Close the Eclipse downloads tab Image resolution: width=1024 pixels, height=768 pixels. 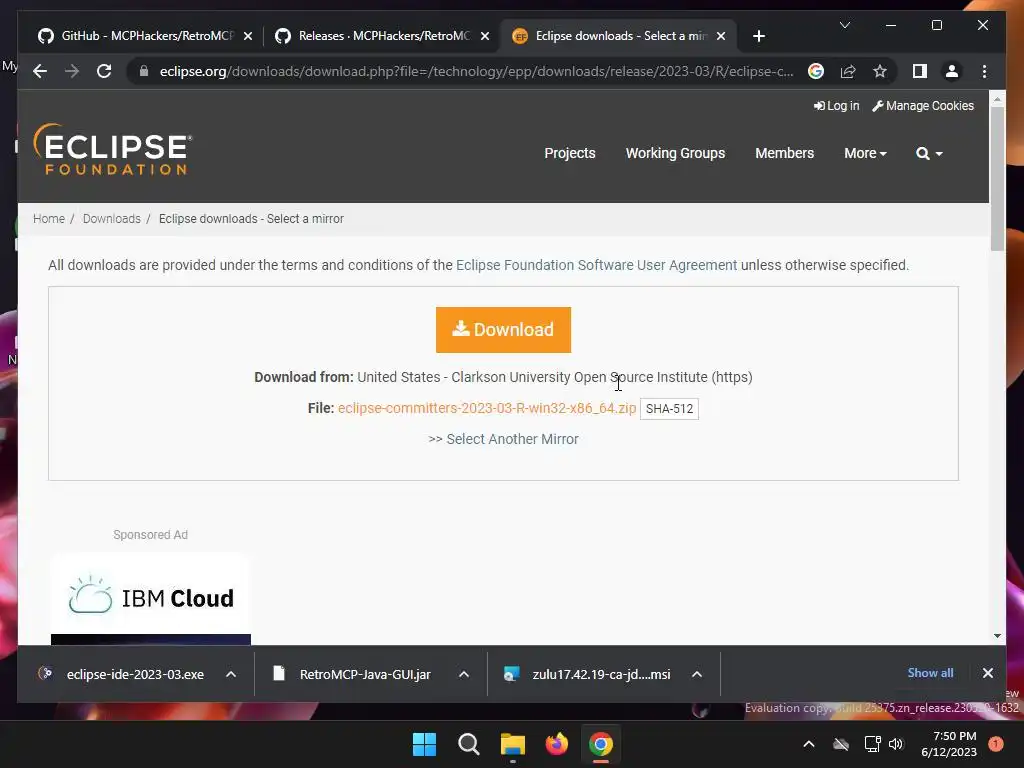pyautogui.click(x=721, y=36)
